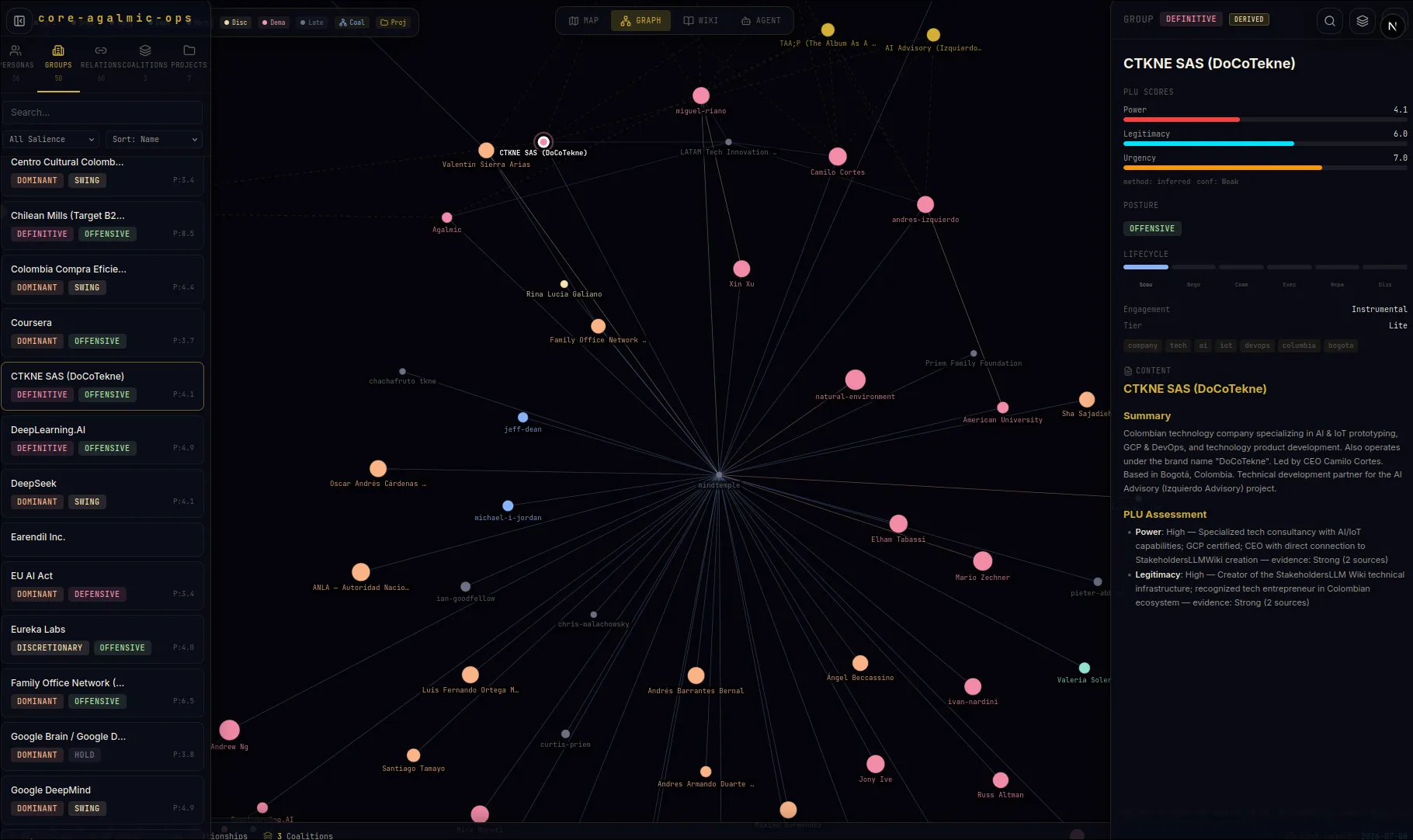Select DeepSeek group card
Image resolution: width=1413 pixels, height=840 pixels.
[x=102, y=493]
